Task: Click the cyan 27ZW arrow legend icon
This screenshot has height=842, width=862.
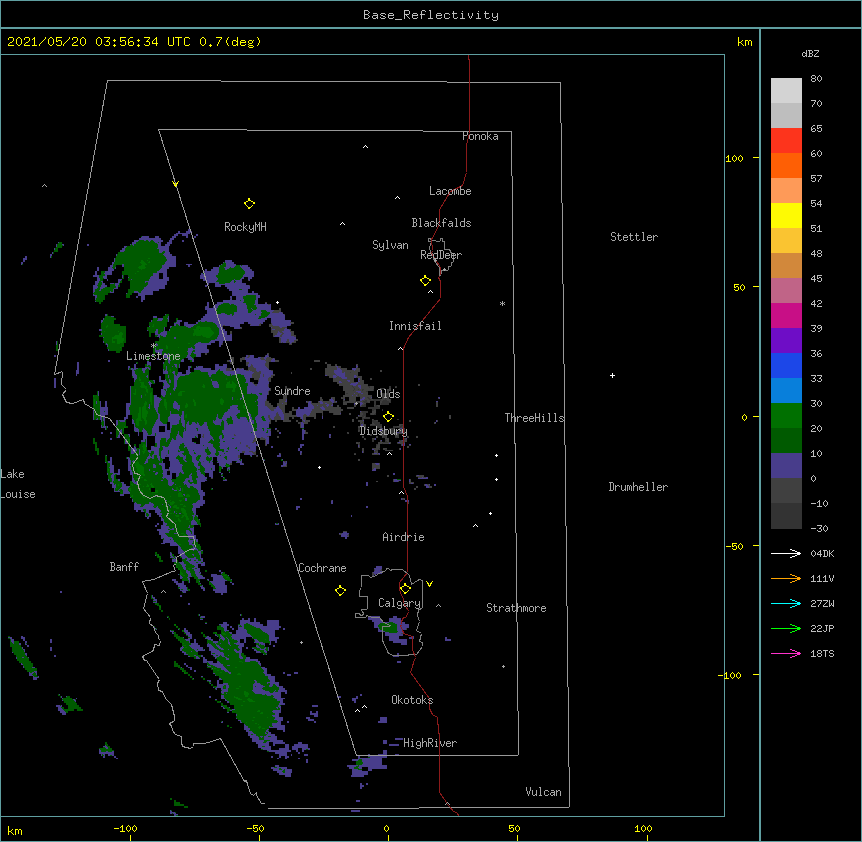Action: click(x=786, y=603)
